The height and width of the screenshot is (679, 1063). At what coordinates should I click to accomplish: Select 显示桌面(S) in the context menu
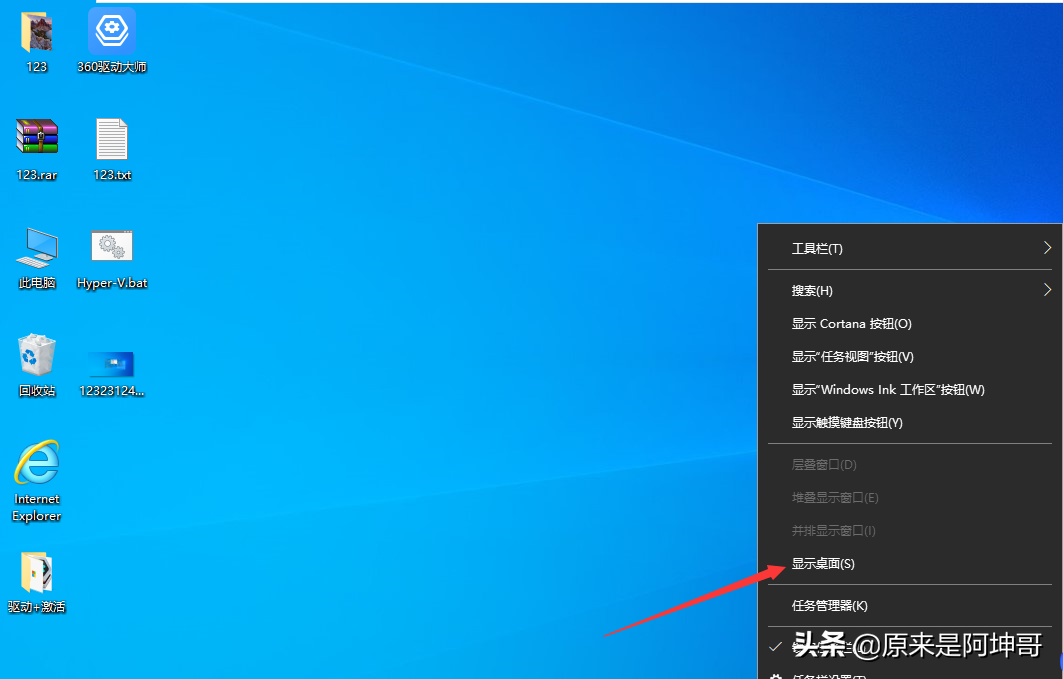click(823, 563)
